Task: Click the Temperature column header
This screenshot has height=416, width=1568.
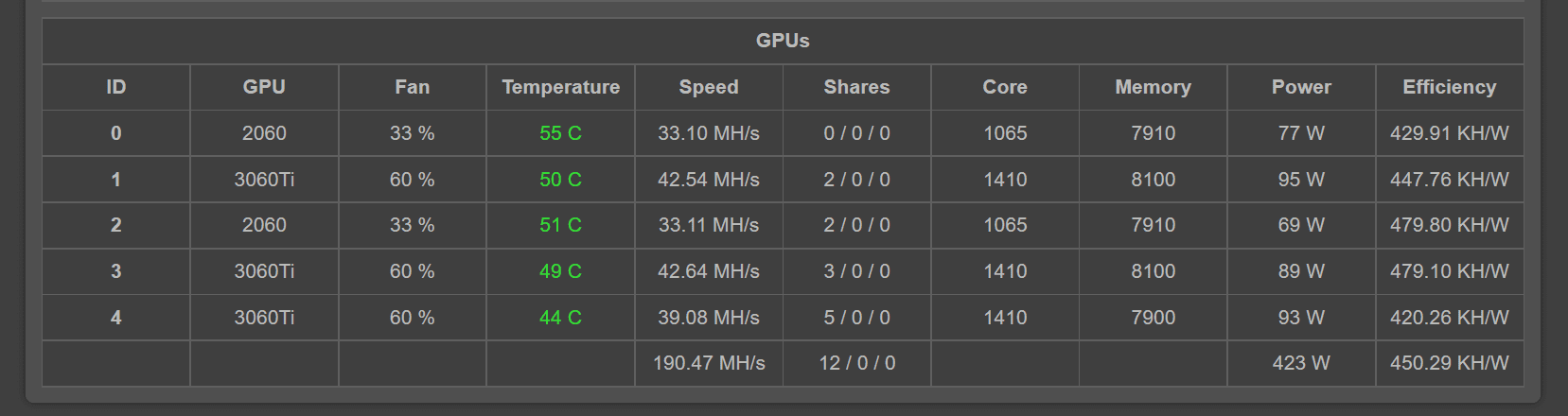Action: pos(560,87)
